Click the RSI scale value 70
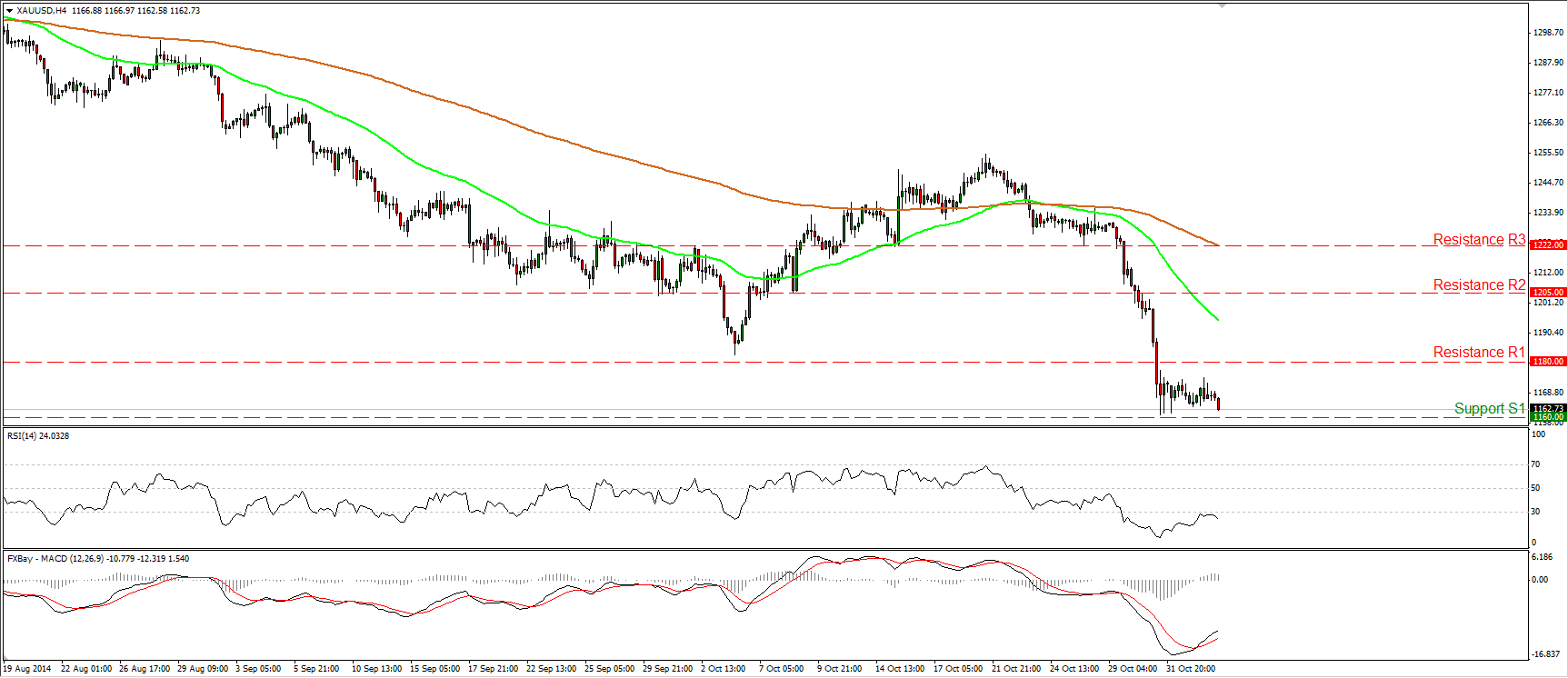1568x678 pixels. [x=1536, y=464]
